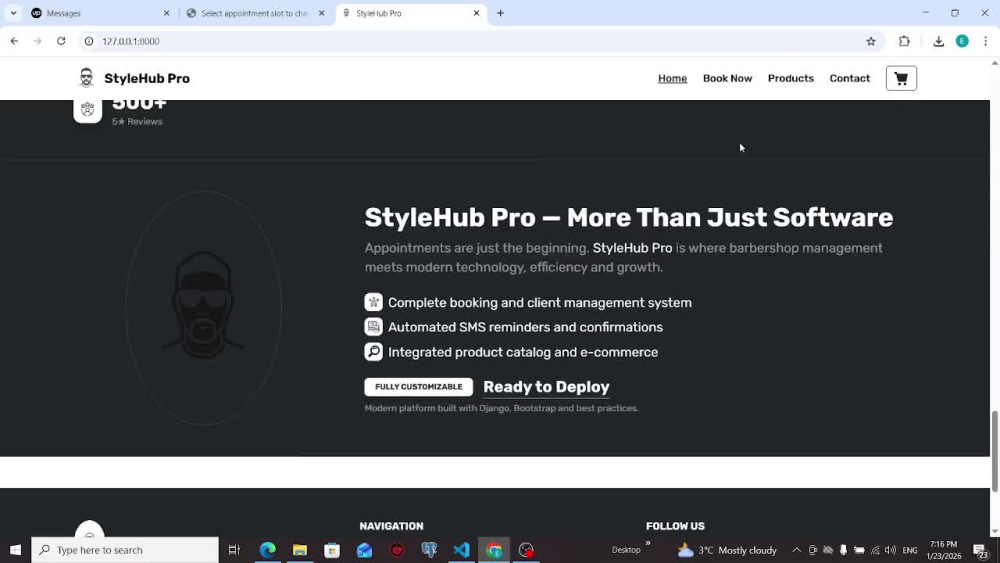The width and height of the screenshot is (1000, 563).
Task: Bookmark this page with star
Action: [871, 41]
